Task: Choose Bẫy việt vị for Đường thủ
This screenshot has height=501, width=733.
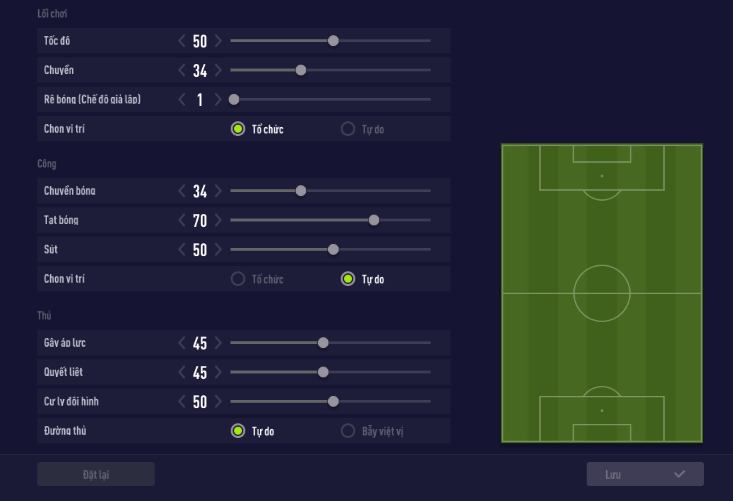Action: click(348, 431)
